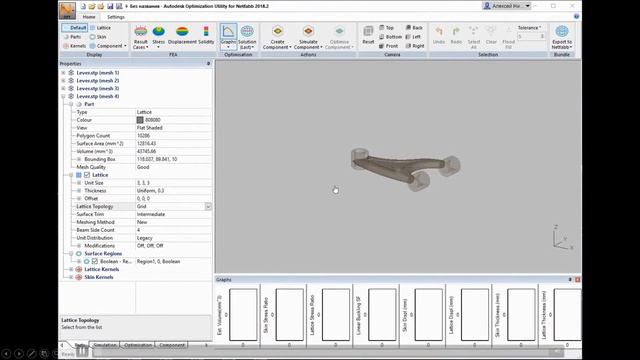Expand the Unit Size property

[x=79, y=183]
